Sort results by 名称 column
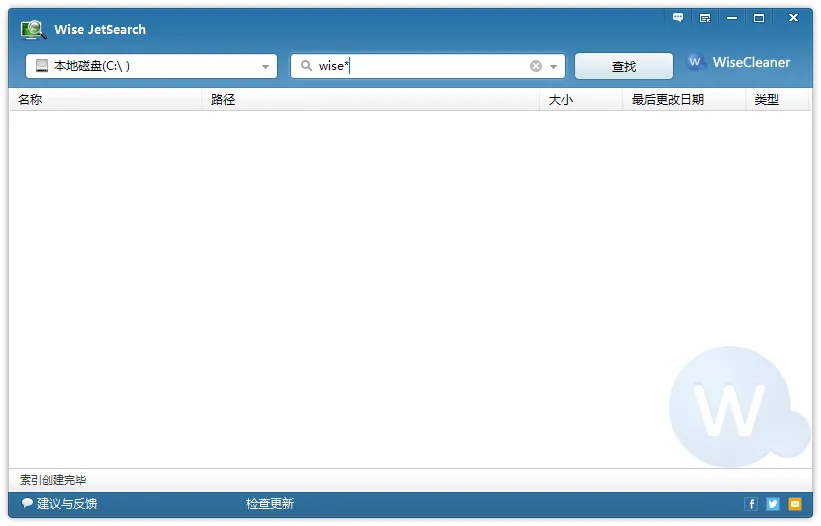Image resolution: width=821 pixels, height=526 pixels. 106,99
